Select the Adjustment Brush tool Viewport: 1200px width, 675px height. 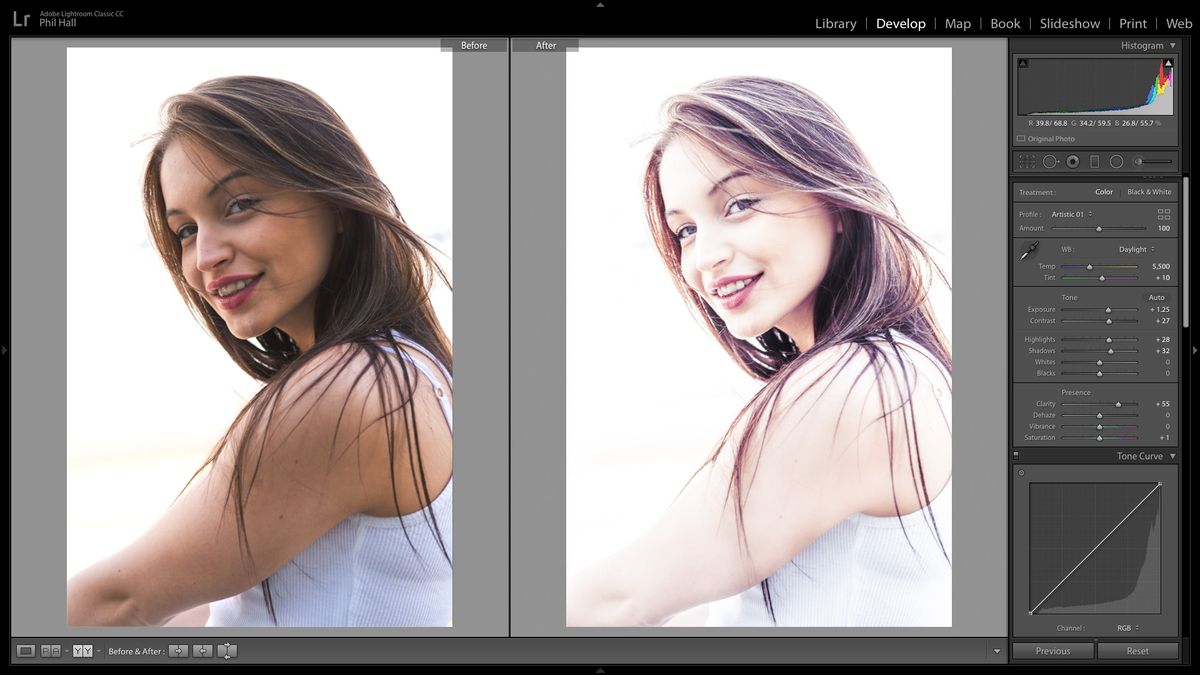[1138, 161]
